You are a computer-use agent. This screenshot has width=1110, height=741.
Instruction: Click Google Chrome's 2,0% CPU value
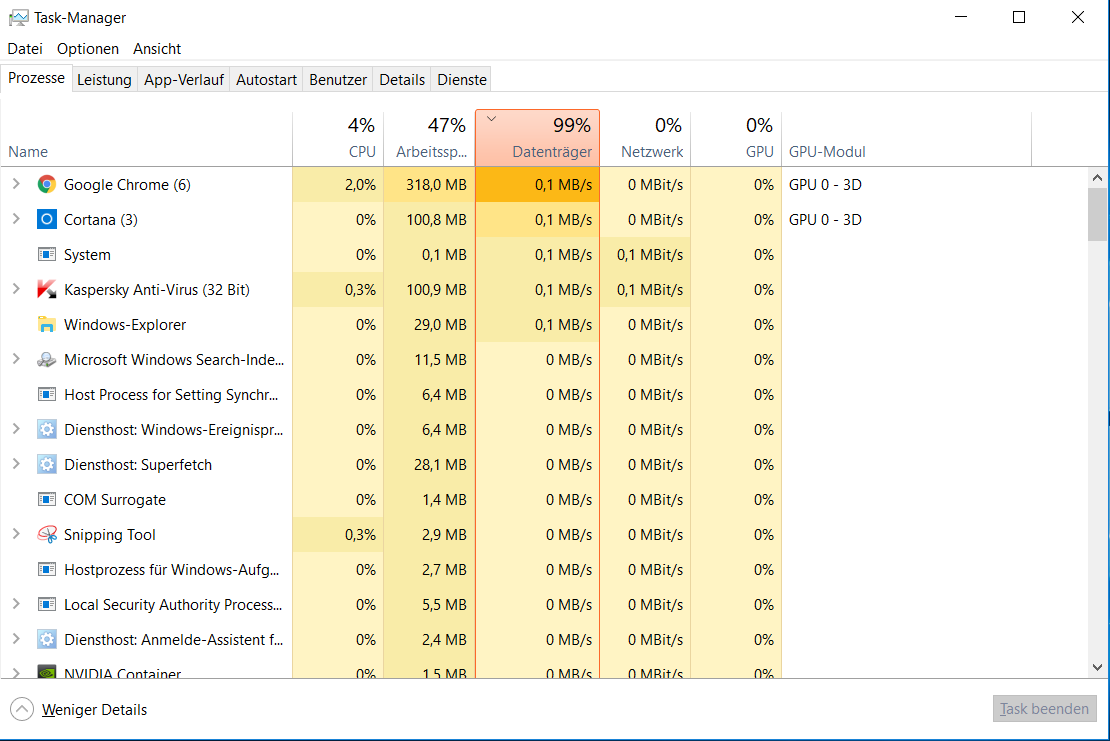[x=360, y=185]
